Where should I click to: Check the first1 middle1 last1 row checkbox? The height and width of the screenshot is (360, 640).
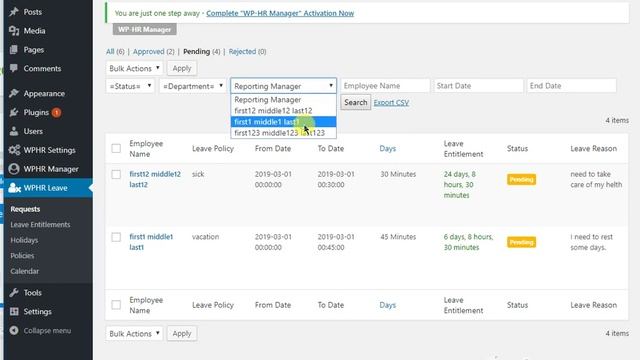pyautogui.click(x=116, y=237)
